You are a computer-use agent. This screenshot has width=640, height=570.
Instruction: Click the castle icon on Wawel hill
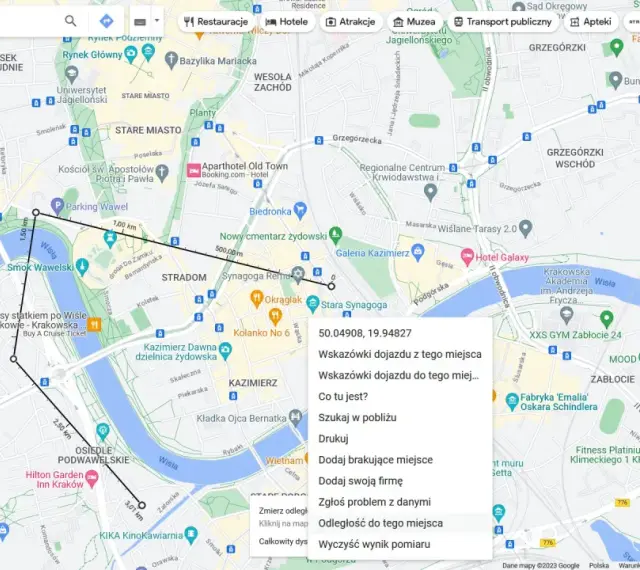pyautogui.click(x=110, y=238)
